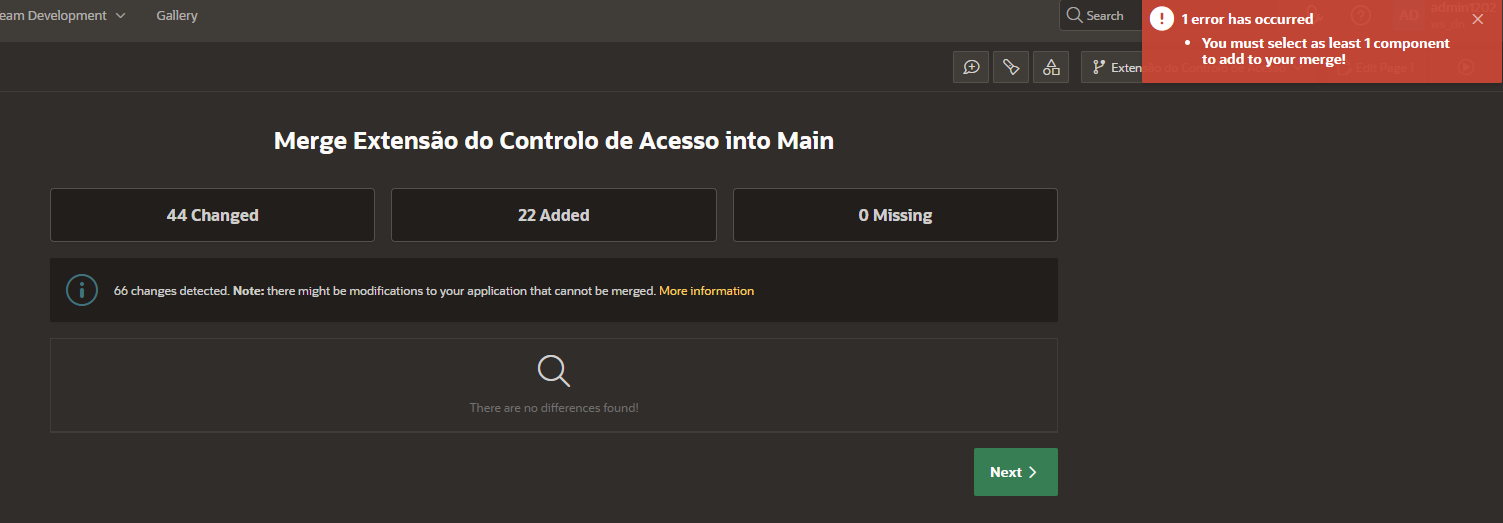This screenshot has width=1503, height=523.
Task: Open the Gallery menu
Action: click(177, 16)
